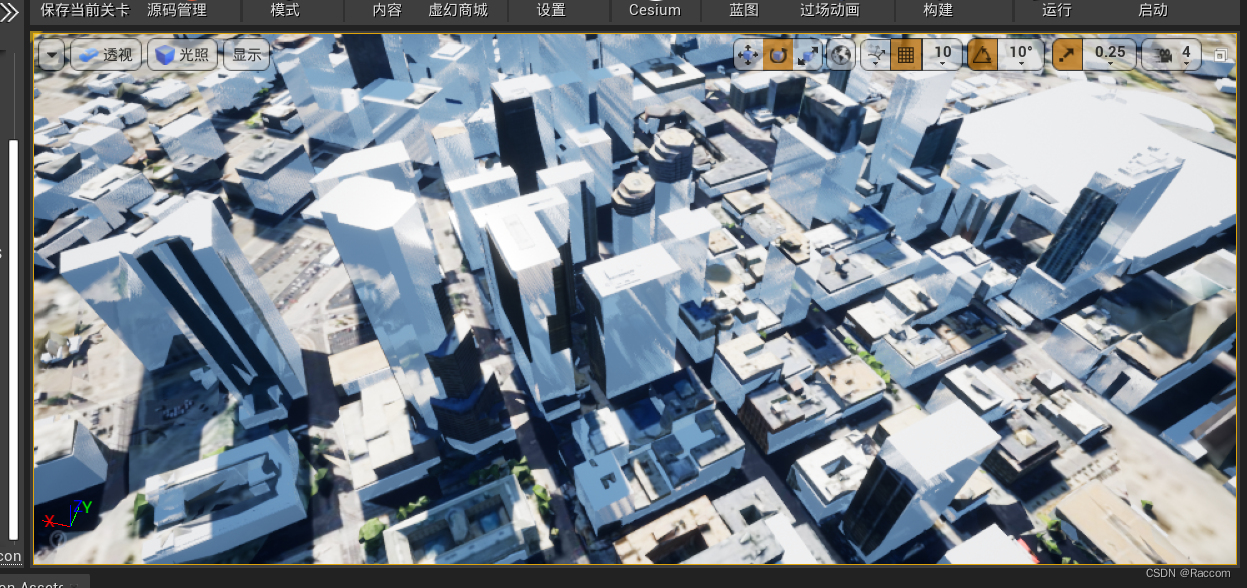
Task: Open the Cesium menu
Action: tap(654, 11)
